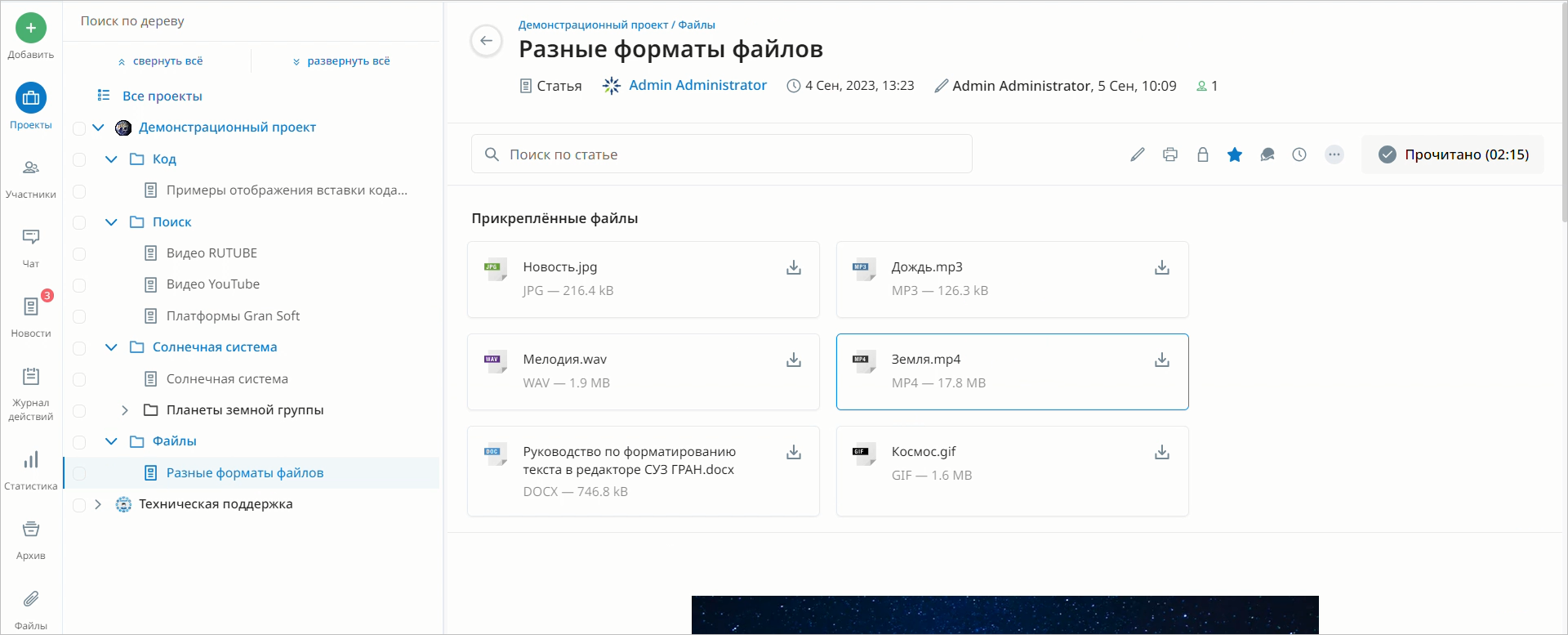Open article history clock icon
The image size is (1568, 635).
(x=1299, y=154)
